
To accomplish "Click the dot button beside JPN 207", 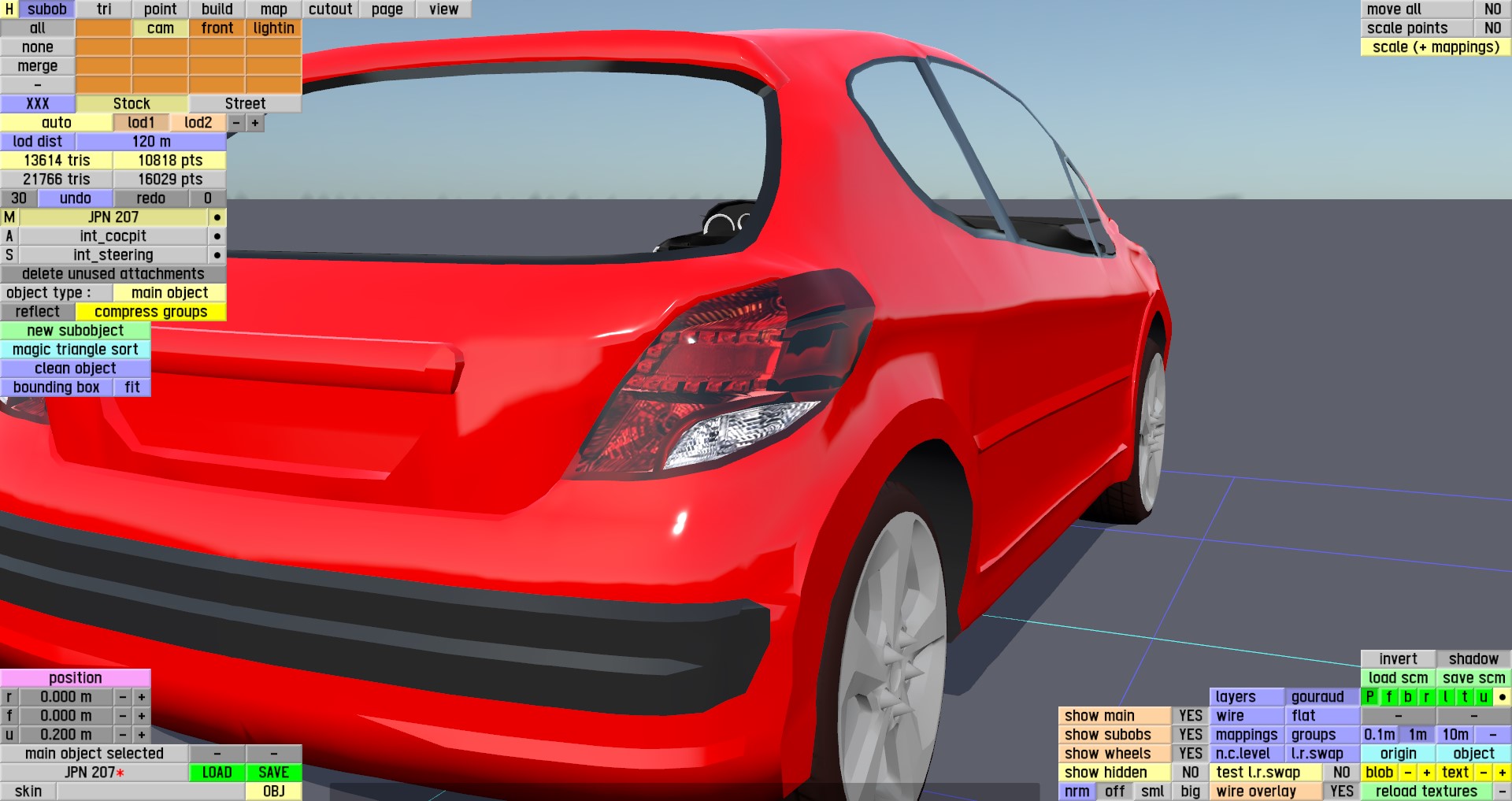I will 217,217.
